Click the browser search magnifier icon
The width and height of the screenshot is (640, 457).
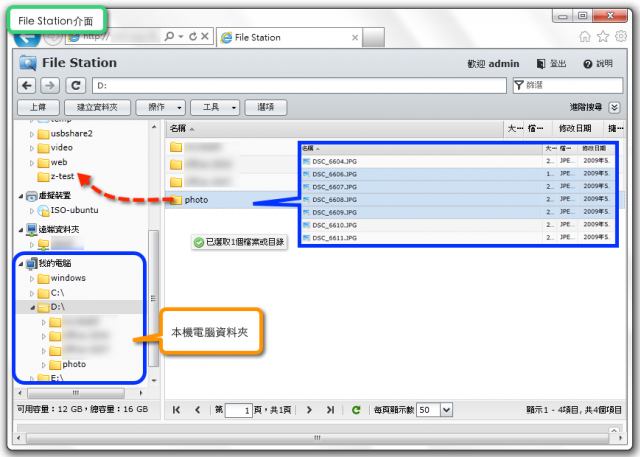tap(169, 36)
